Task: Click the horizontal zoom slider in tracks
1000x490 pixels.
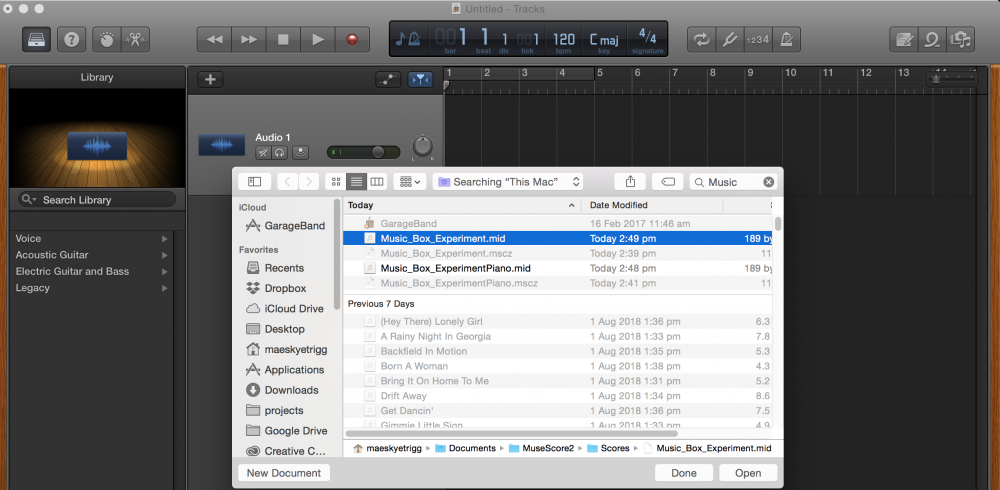Action: 951,79
